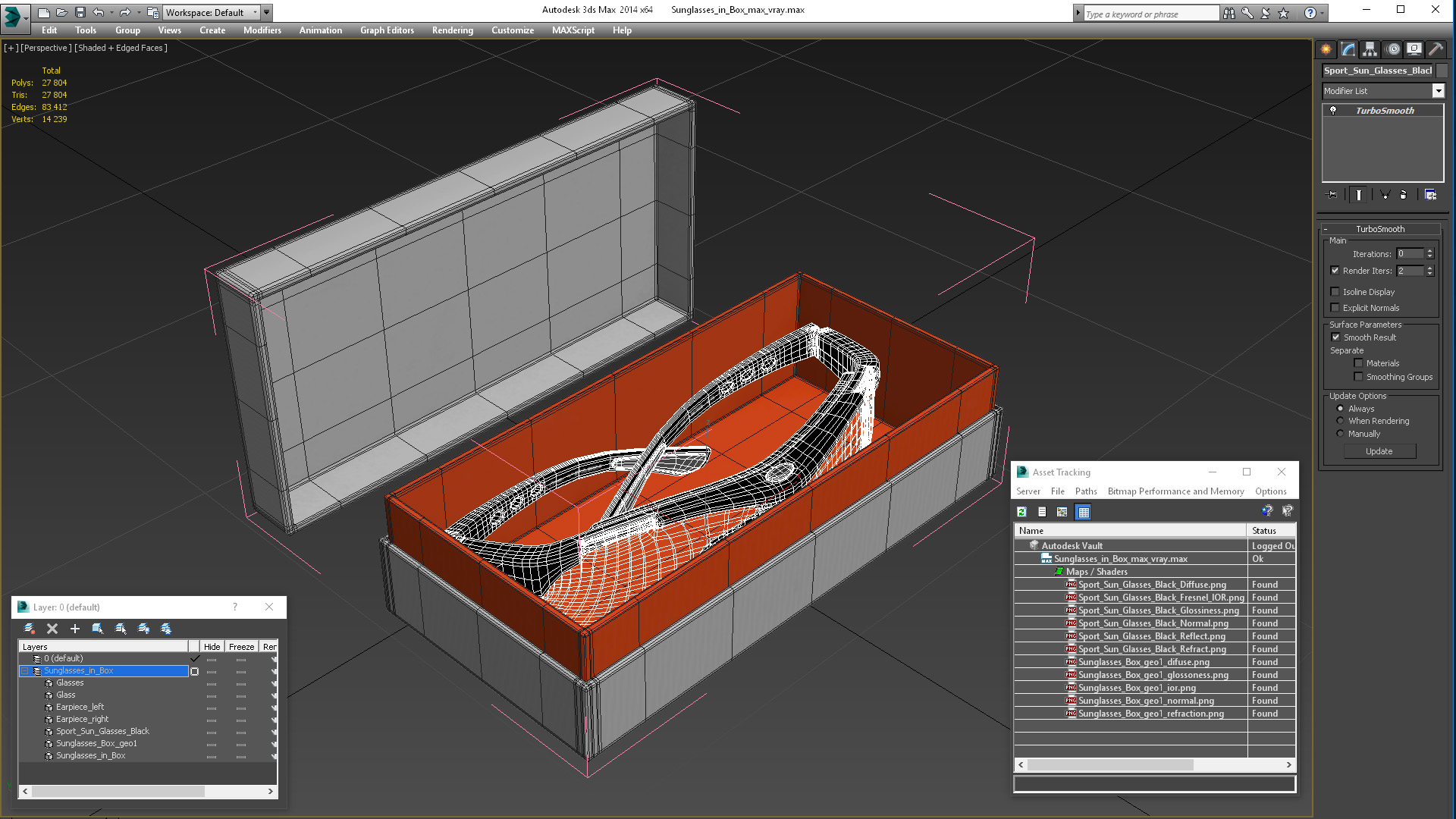Enable Explicit Normals checkbox
Image resolution: width=1456 pixels, height=819 pixels.
[1335, 308]
